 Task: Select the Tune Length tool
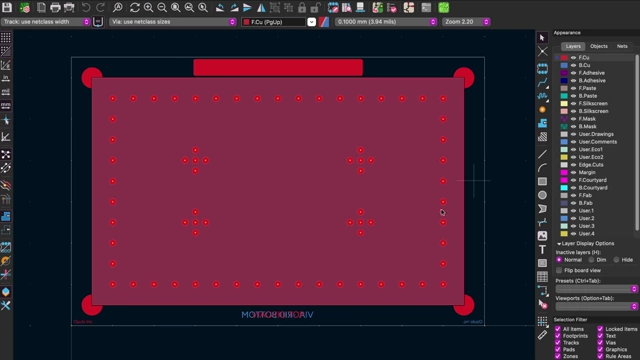pyautogui.click(x=542, y=96)
